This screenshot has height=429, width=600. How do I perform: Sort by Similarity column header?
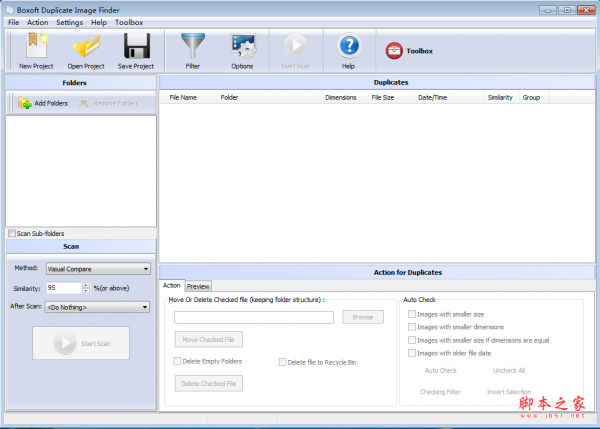(502, 98)
